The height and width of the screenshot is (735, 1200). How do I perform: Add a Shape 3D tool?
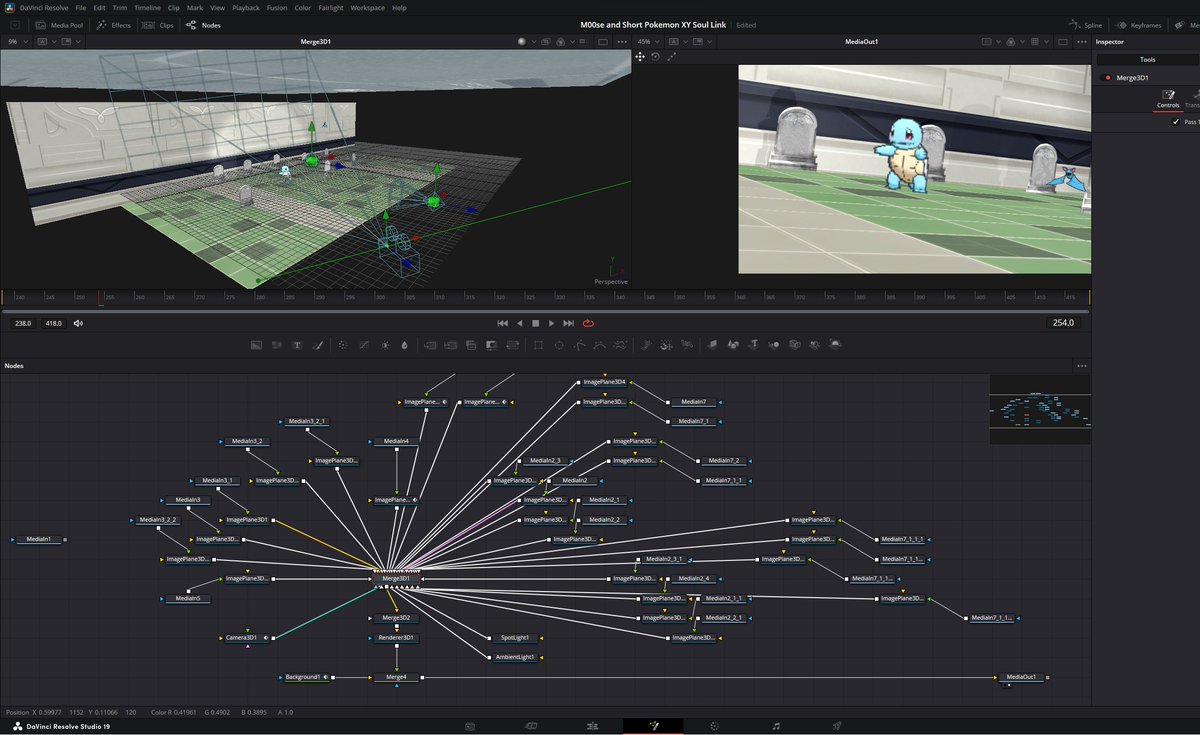click(733, 344)
